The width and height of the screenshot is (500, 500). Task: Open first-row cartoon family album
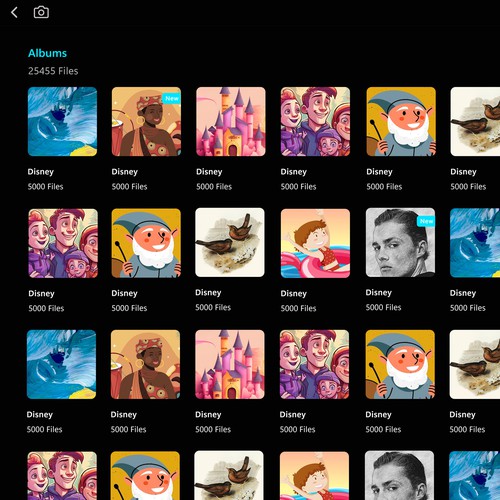315,122
